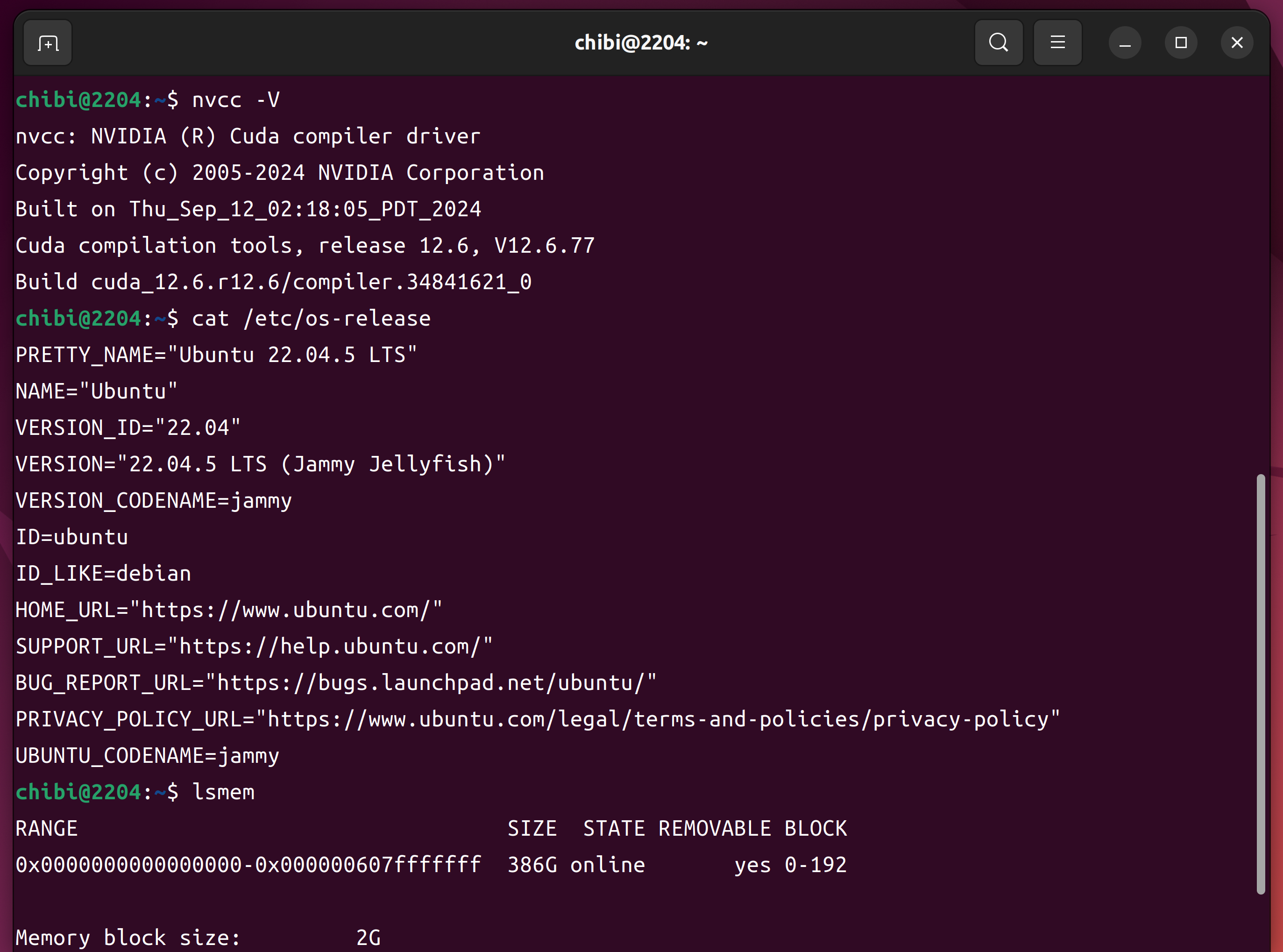Click the PRETTY_NAME Ubuntu 22.04.5 line
The height and width of the screenshot is (952, 1283).
click(x=216, y=355)
